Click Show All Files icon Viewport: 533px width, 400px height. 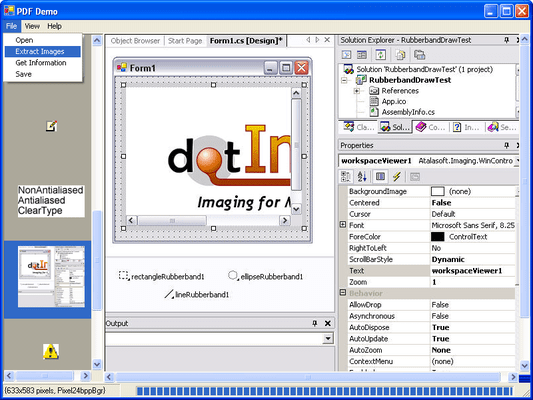pyautogui.click(x=400, y=54)
